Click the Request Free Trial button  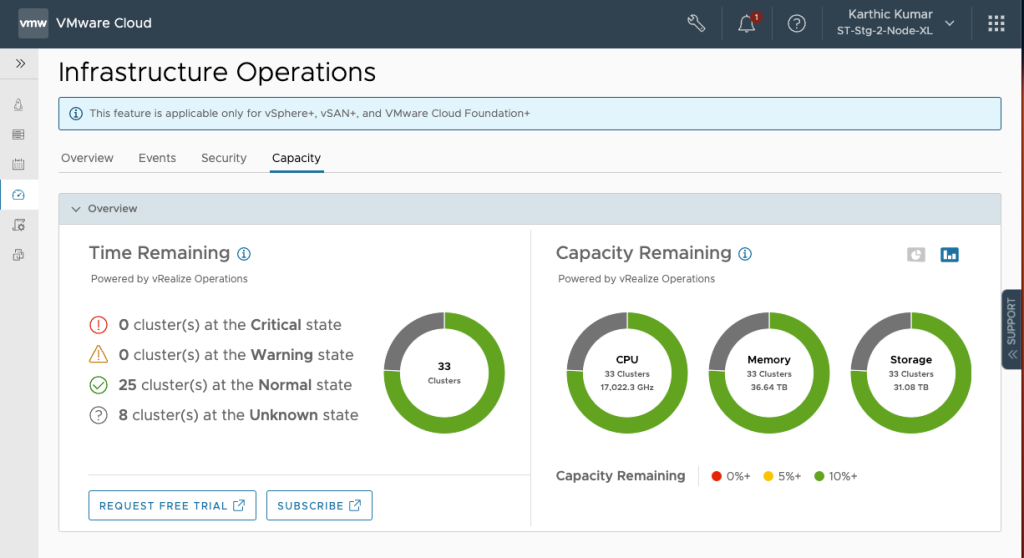point(172,506)
